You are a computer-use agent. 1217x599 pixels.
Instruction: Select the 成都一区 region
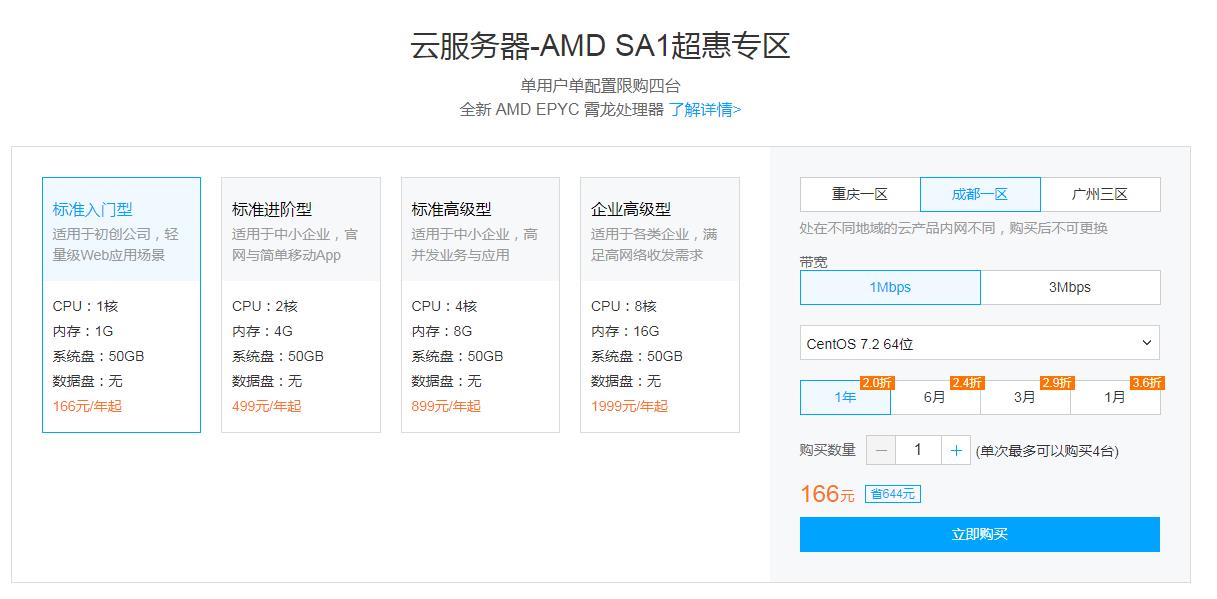coord(980,194)
